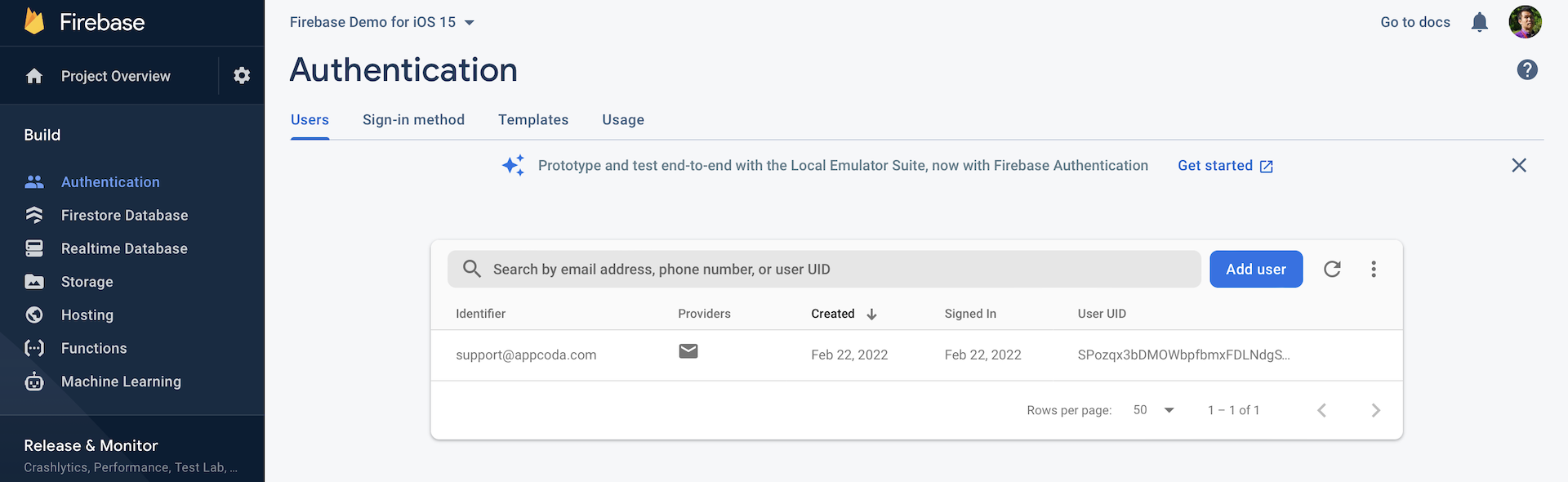Click the Add user button

(x=1255, y=269)
